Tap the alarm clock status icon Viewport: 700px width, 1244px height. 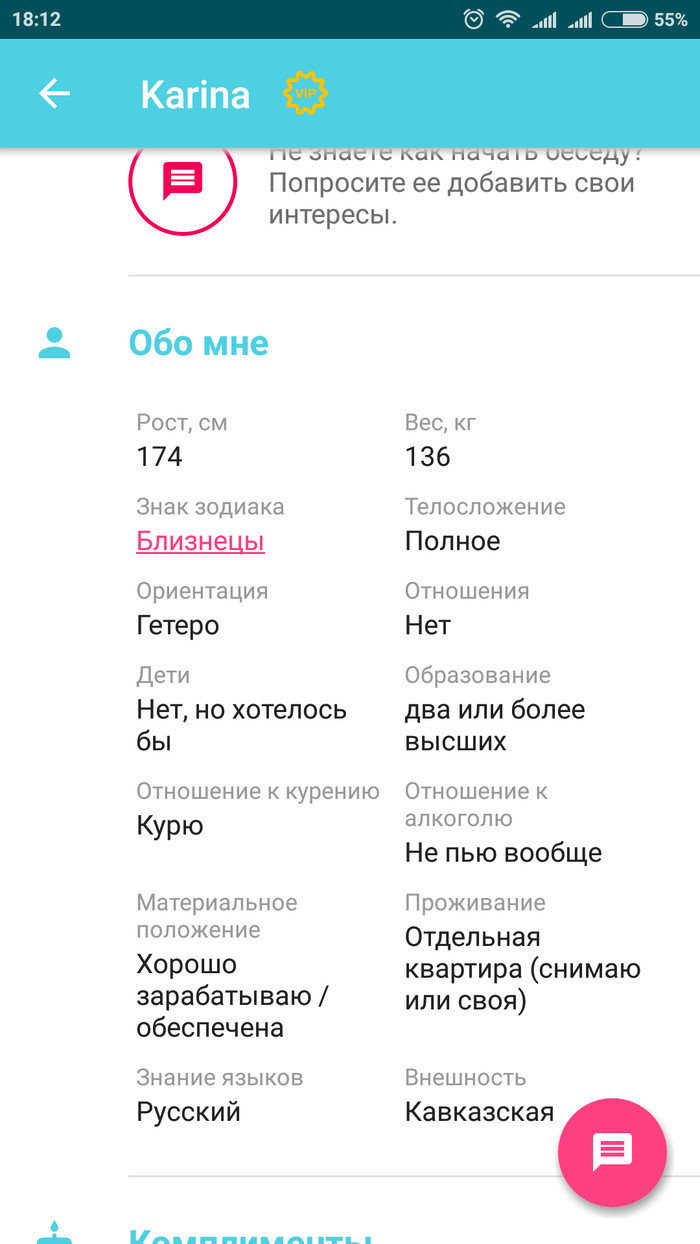point(473,19)
